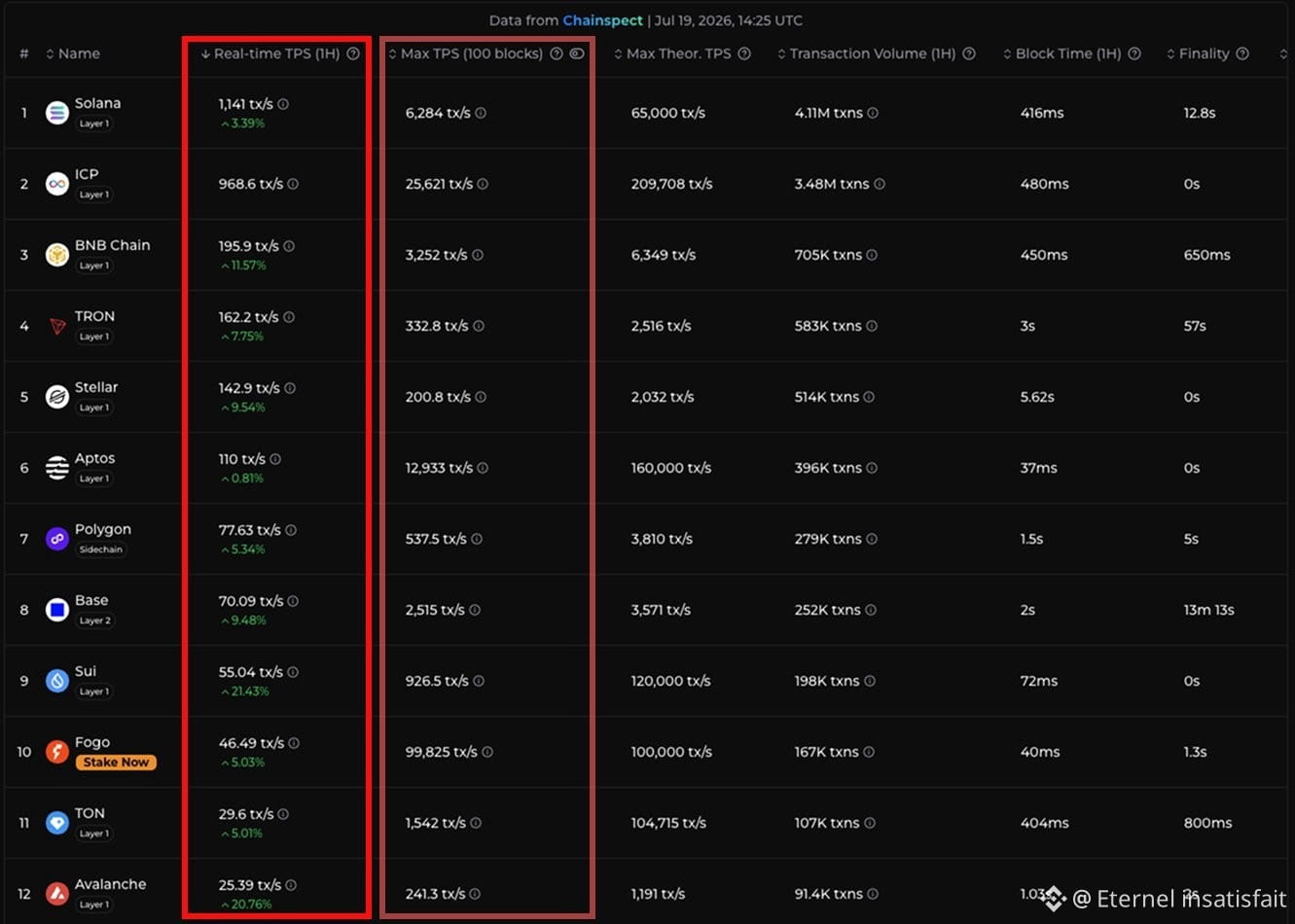Open the Aptos chain name link

(95, 458)
